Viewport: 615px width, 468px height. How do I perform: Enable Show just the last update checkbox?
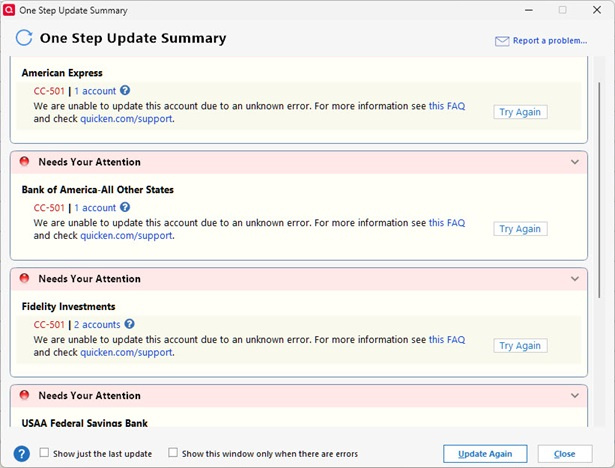coord(44,453)
